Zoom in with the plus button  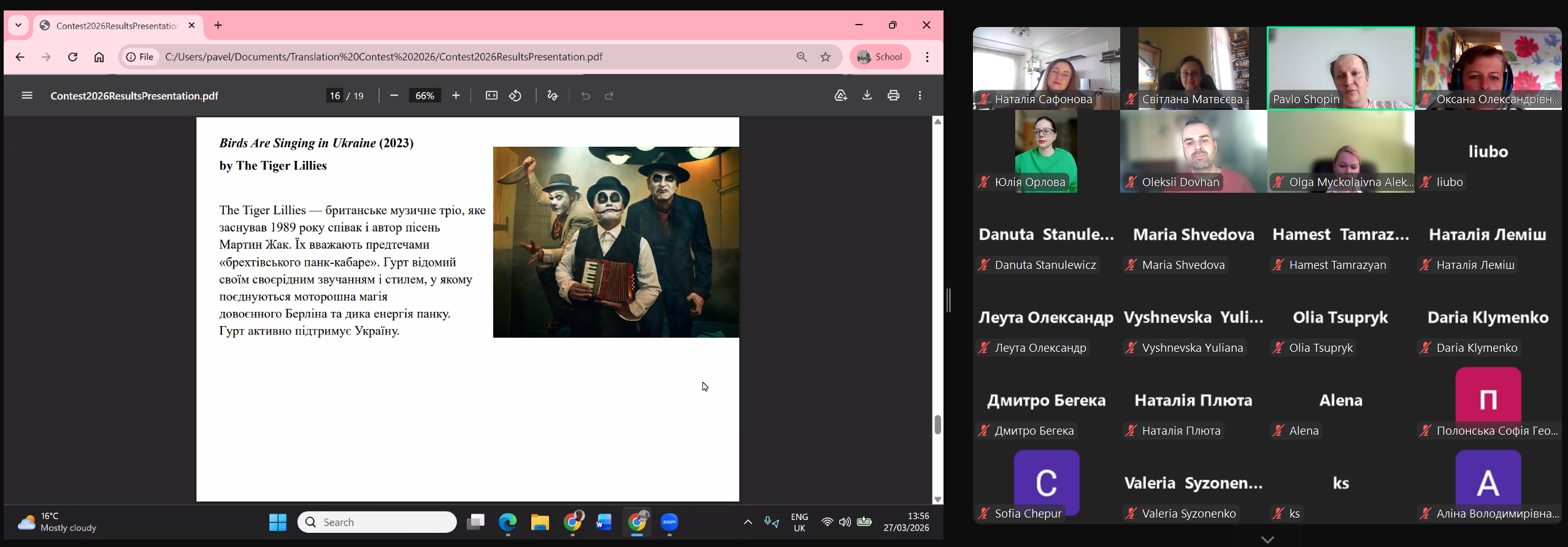(456, 96)
